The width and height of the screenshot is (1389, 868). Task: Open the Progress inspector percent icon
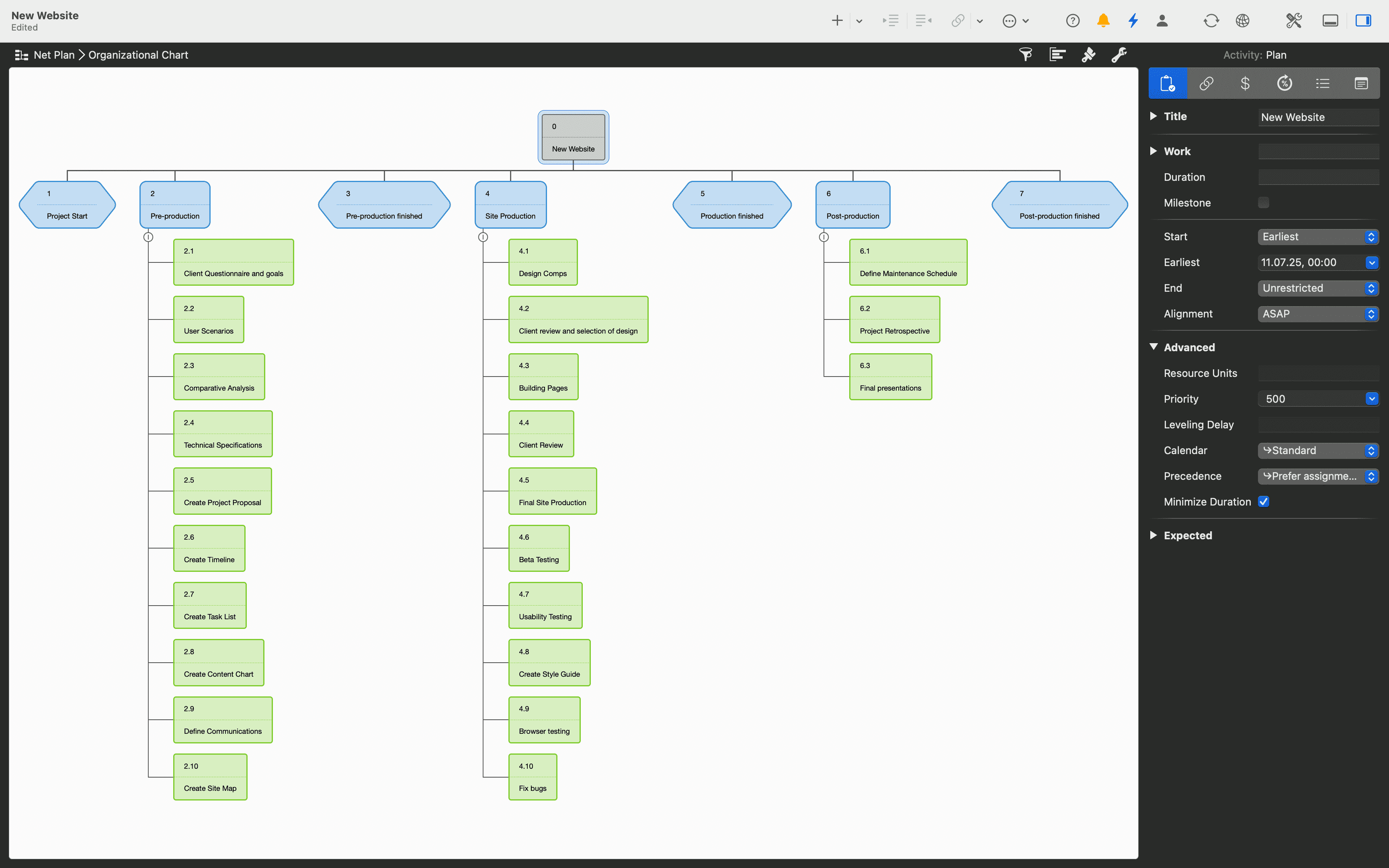point(1285,83)
